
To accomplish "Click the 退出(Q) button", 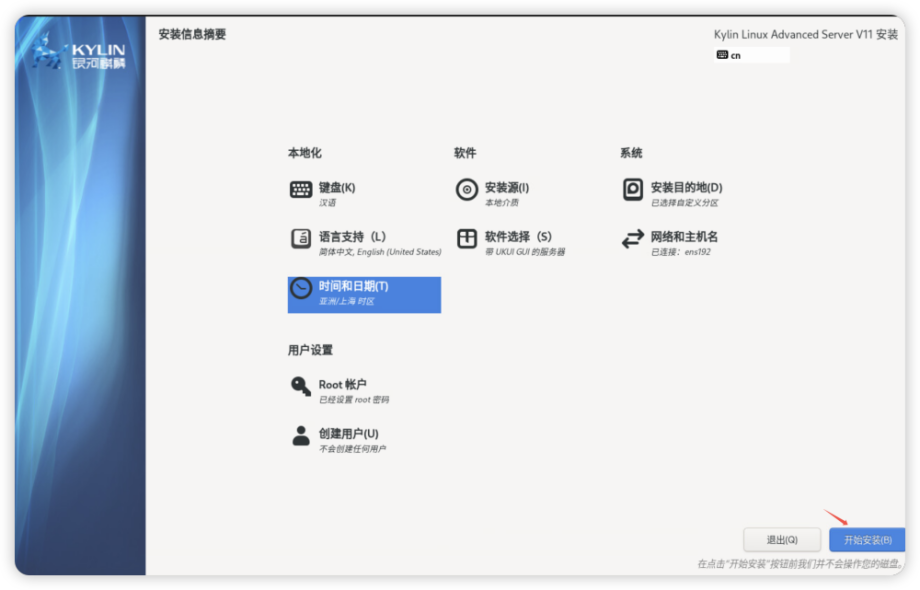I will (x=782, y=540).
